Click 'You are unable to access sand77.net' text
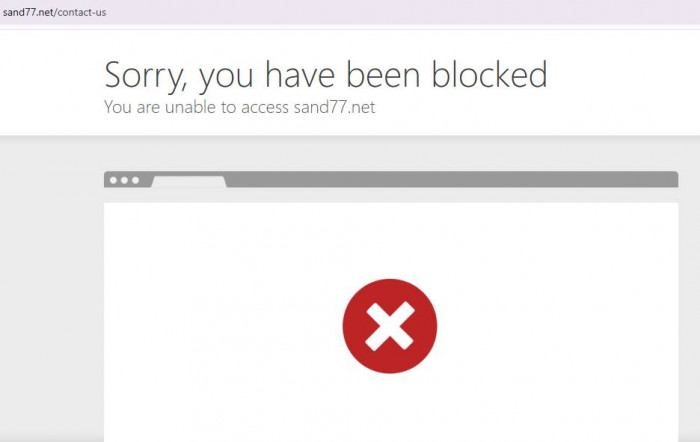 click(239, 108)
